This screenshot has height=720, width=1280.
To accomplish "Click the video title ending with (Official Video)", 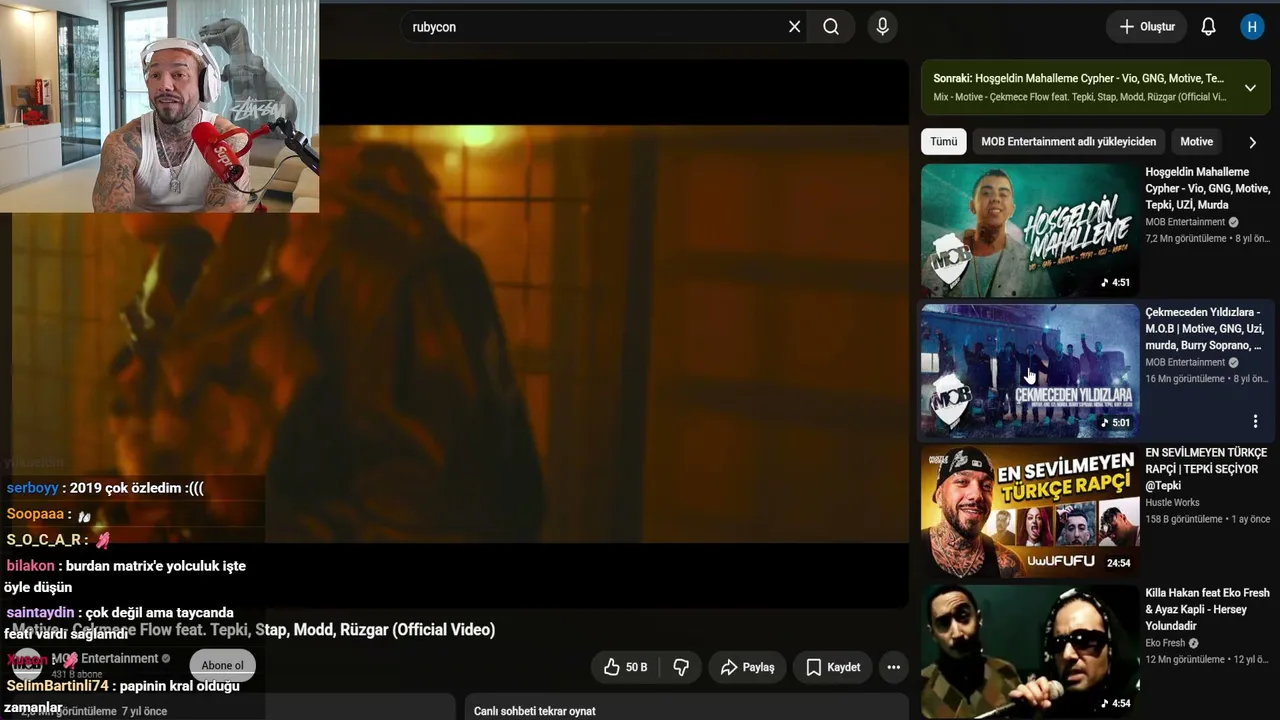I will point(254,630).
